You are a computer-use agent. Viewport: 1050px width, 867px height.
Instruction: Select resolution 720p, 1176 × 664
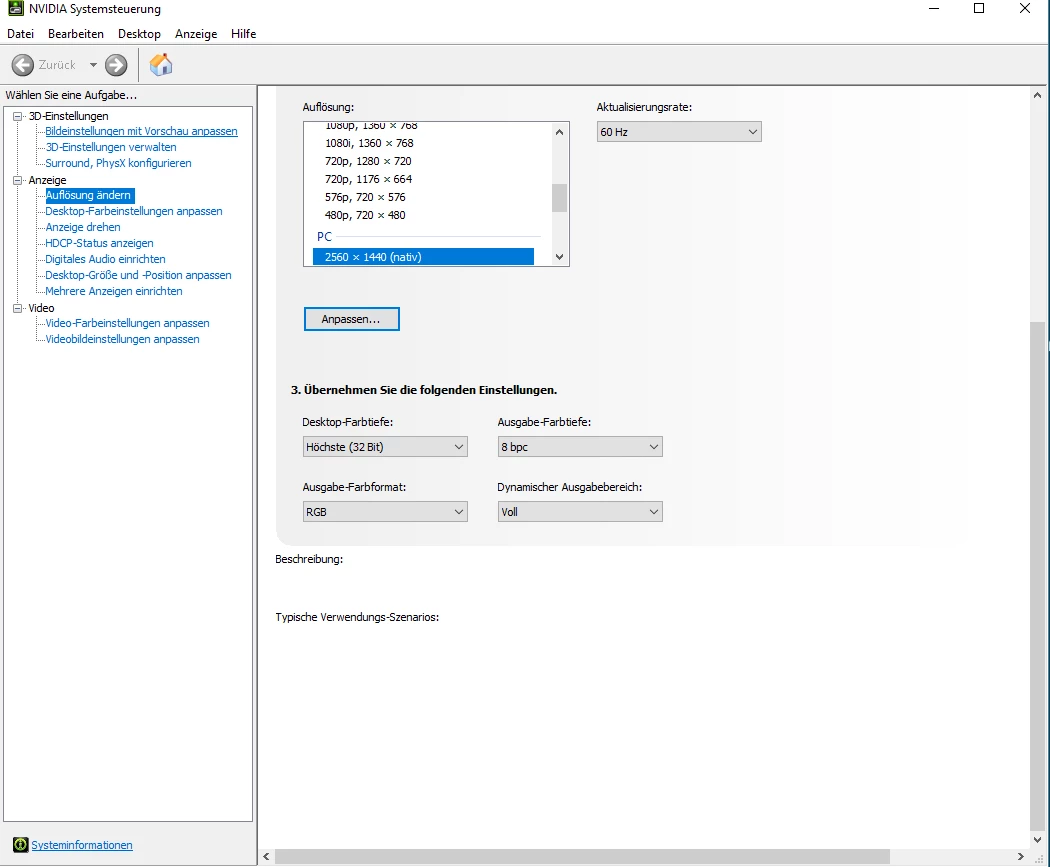coord(368,179)
